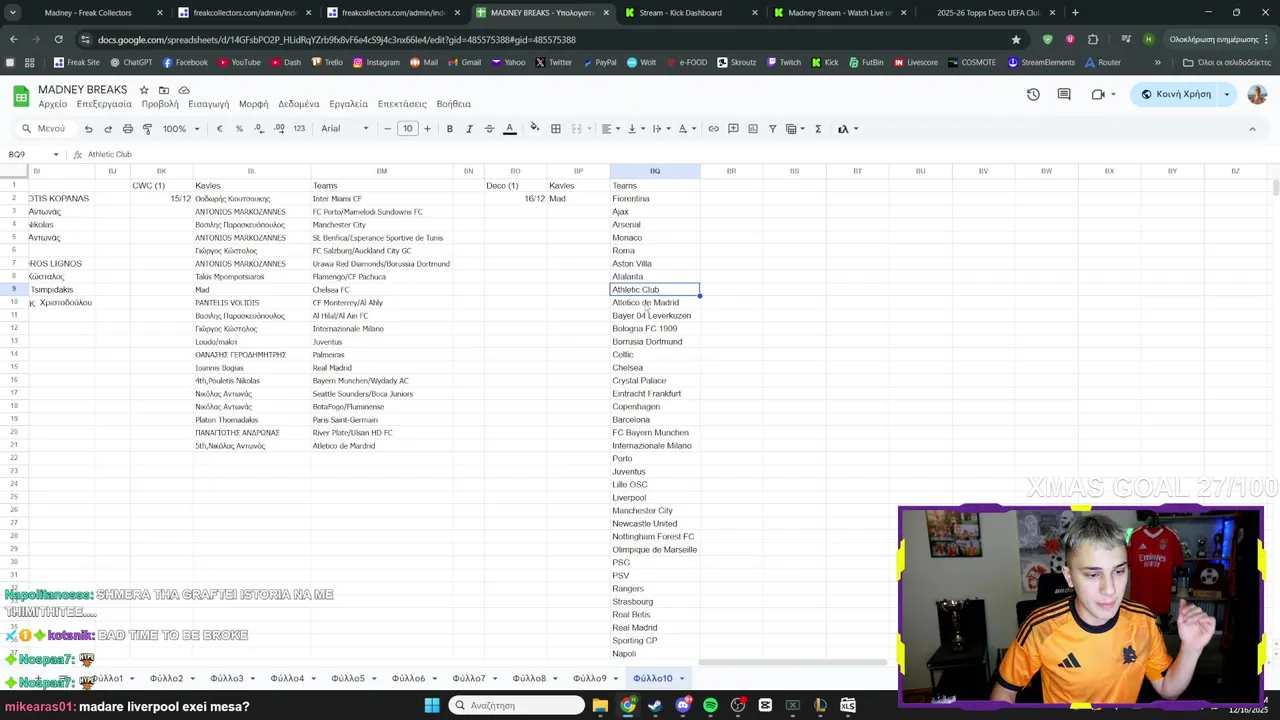The image size is (1280, 720).
Task: Undo the last action in Sheets toolbar
Action: pyautogui.click(x=88, y=129)
